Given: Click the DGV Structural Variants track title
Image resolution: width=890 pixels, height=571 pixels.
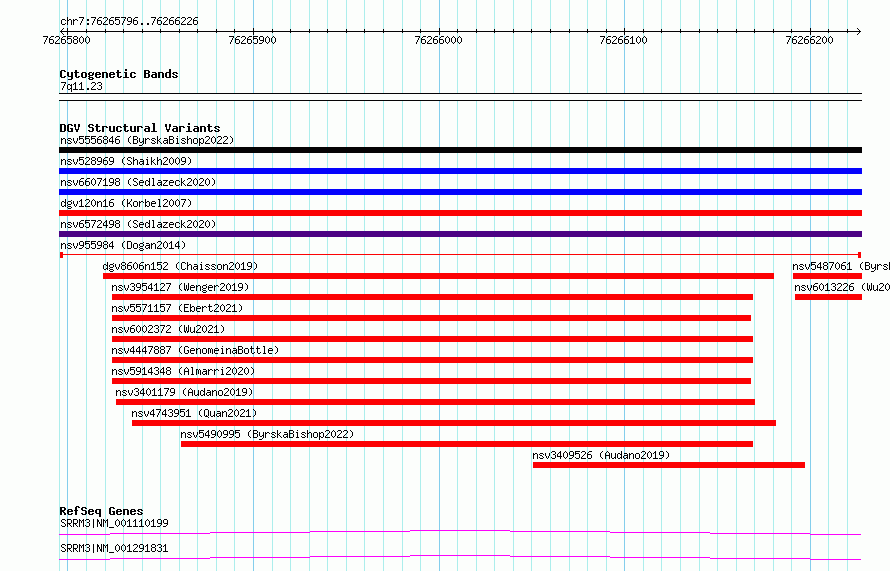Looking at the screenshot, I should pyautogui.click(x=140, y=128).
